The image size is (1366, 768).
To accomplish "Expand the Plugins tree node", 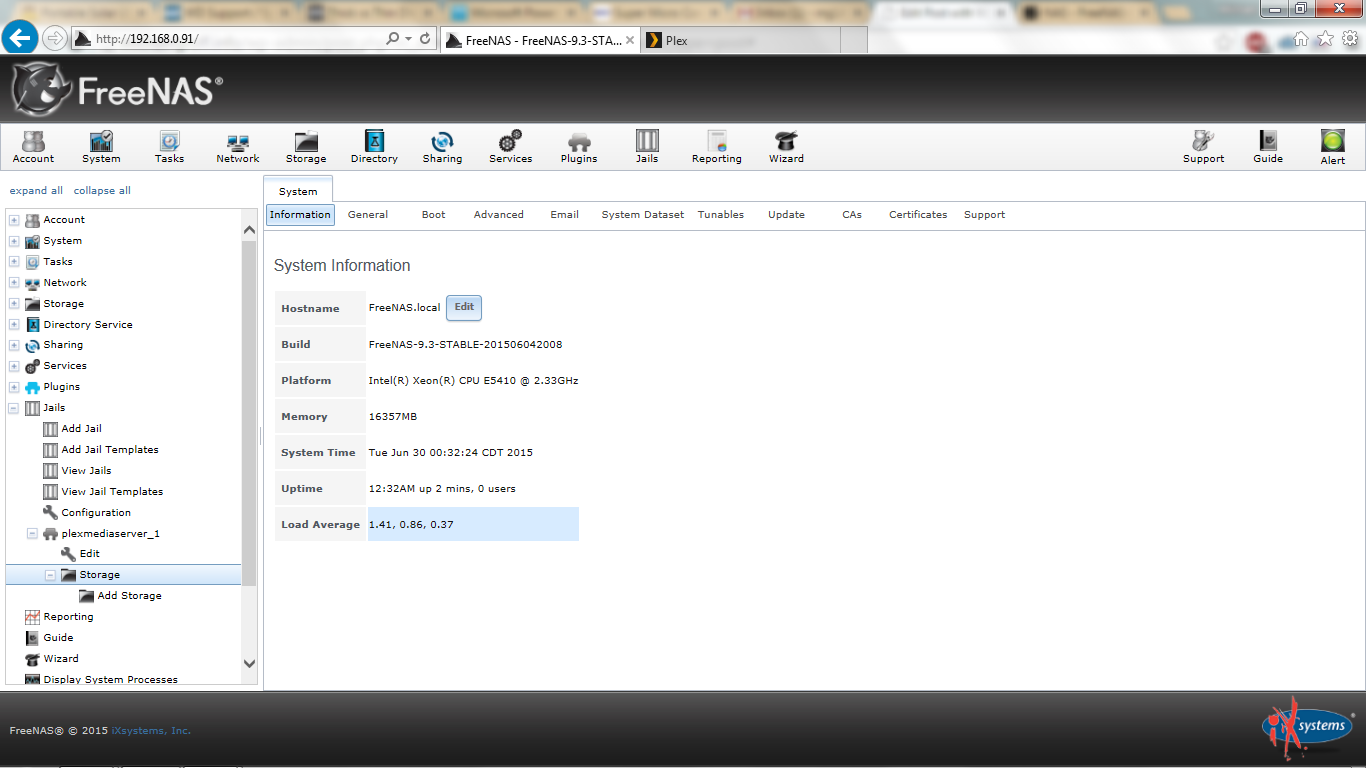I will (x=14, y=387).
